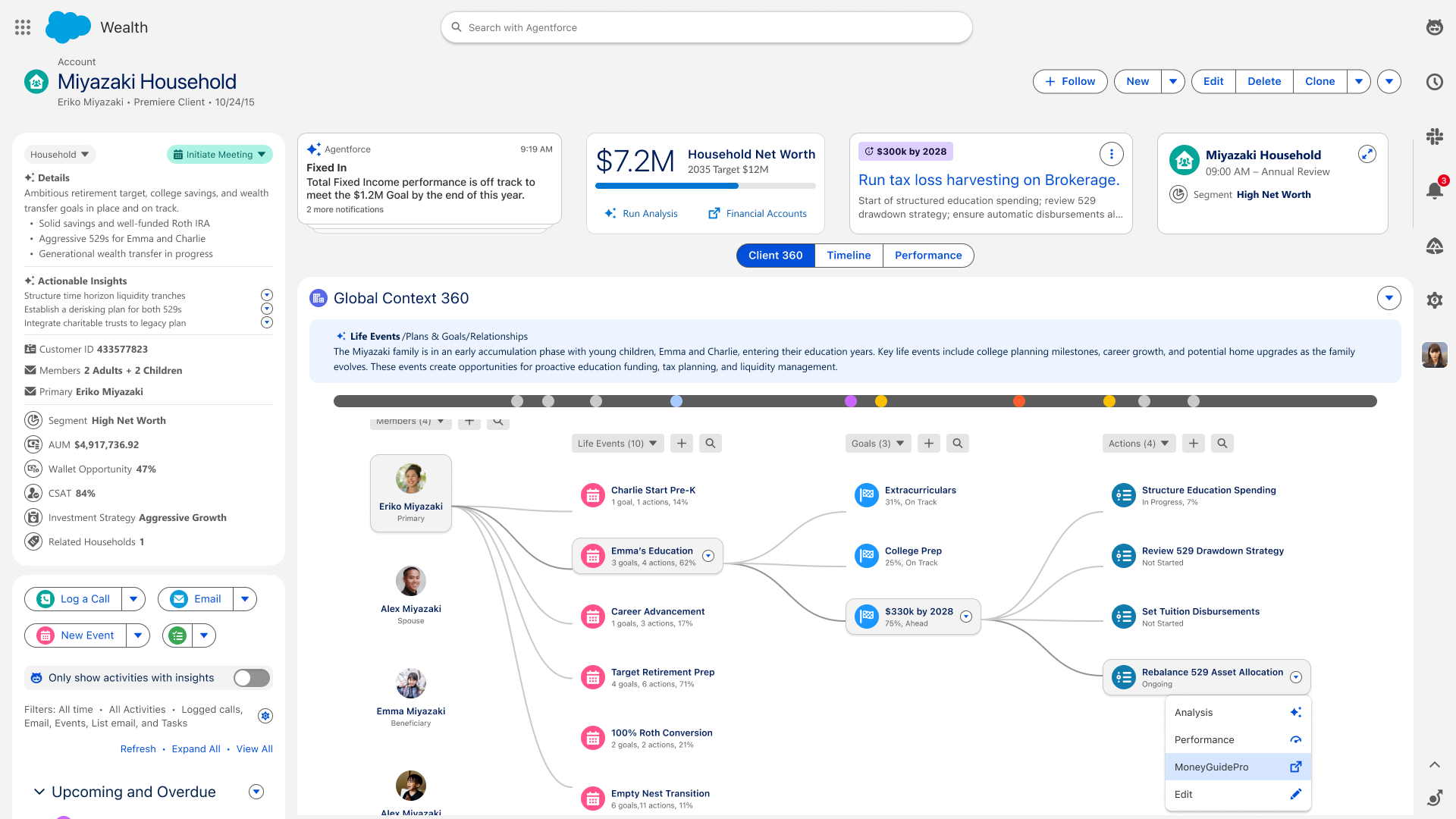
Task: Click search icon next to Life Events
Action: point(710,444)
